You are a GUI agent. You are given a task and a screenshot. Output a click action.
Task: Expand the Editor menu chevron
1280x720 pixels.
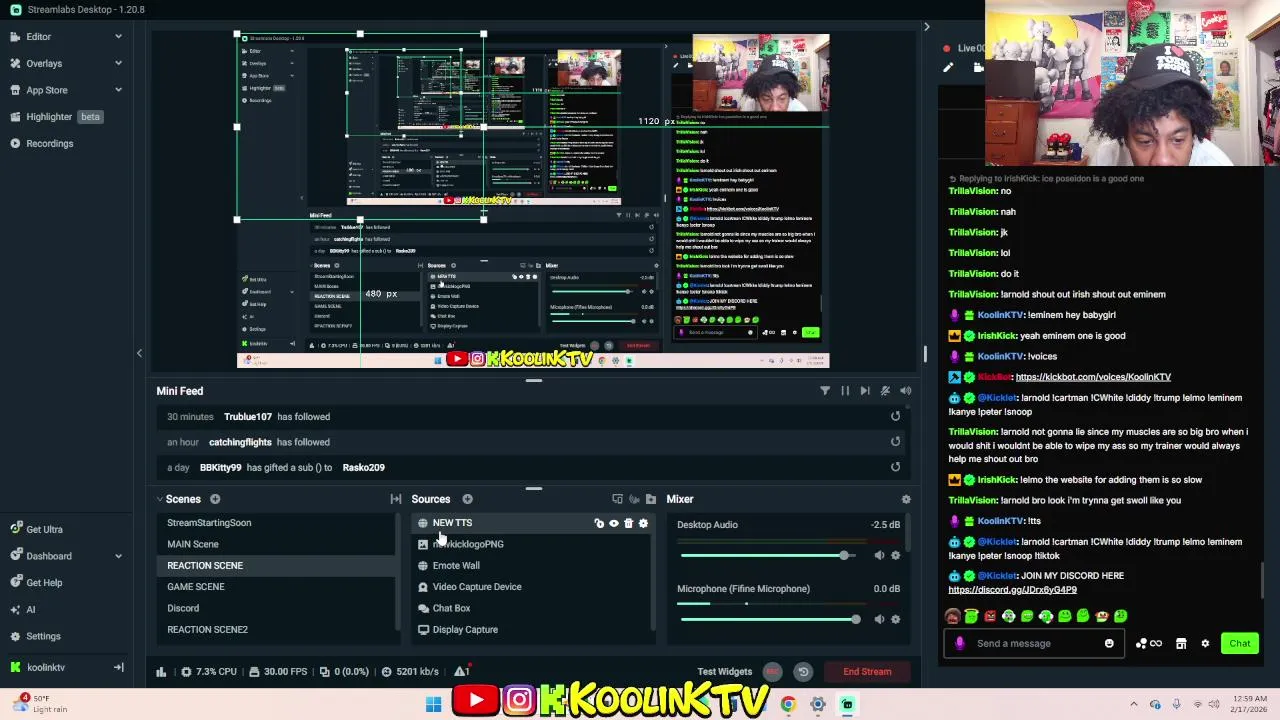tap(118, 37)
